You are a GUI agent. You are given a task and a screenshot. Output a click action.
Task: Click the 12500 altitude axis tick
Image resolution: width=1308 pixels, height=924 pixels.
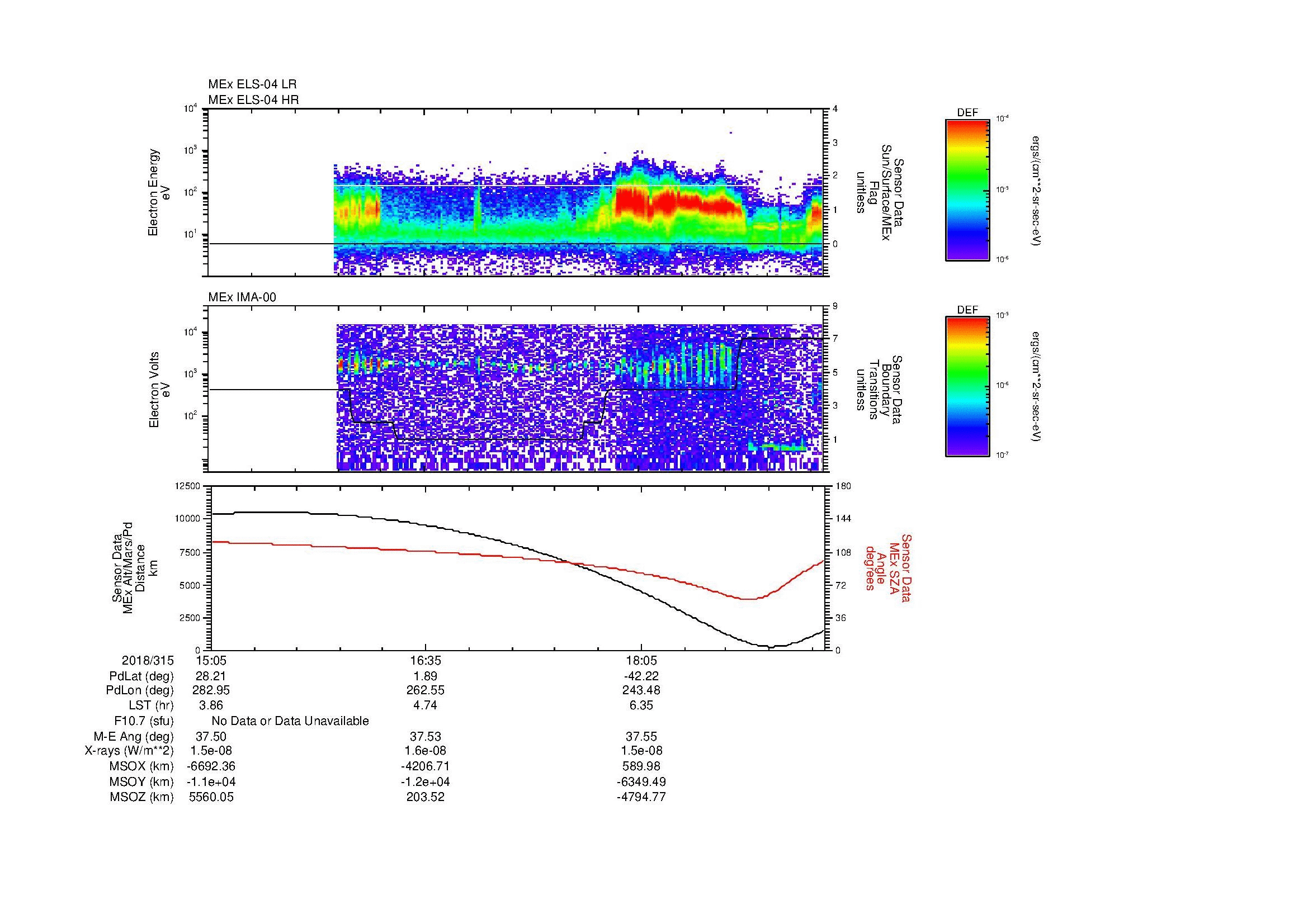[188, 486]
